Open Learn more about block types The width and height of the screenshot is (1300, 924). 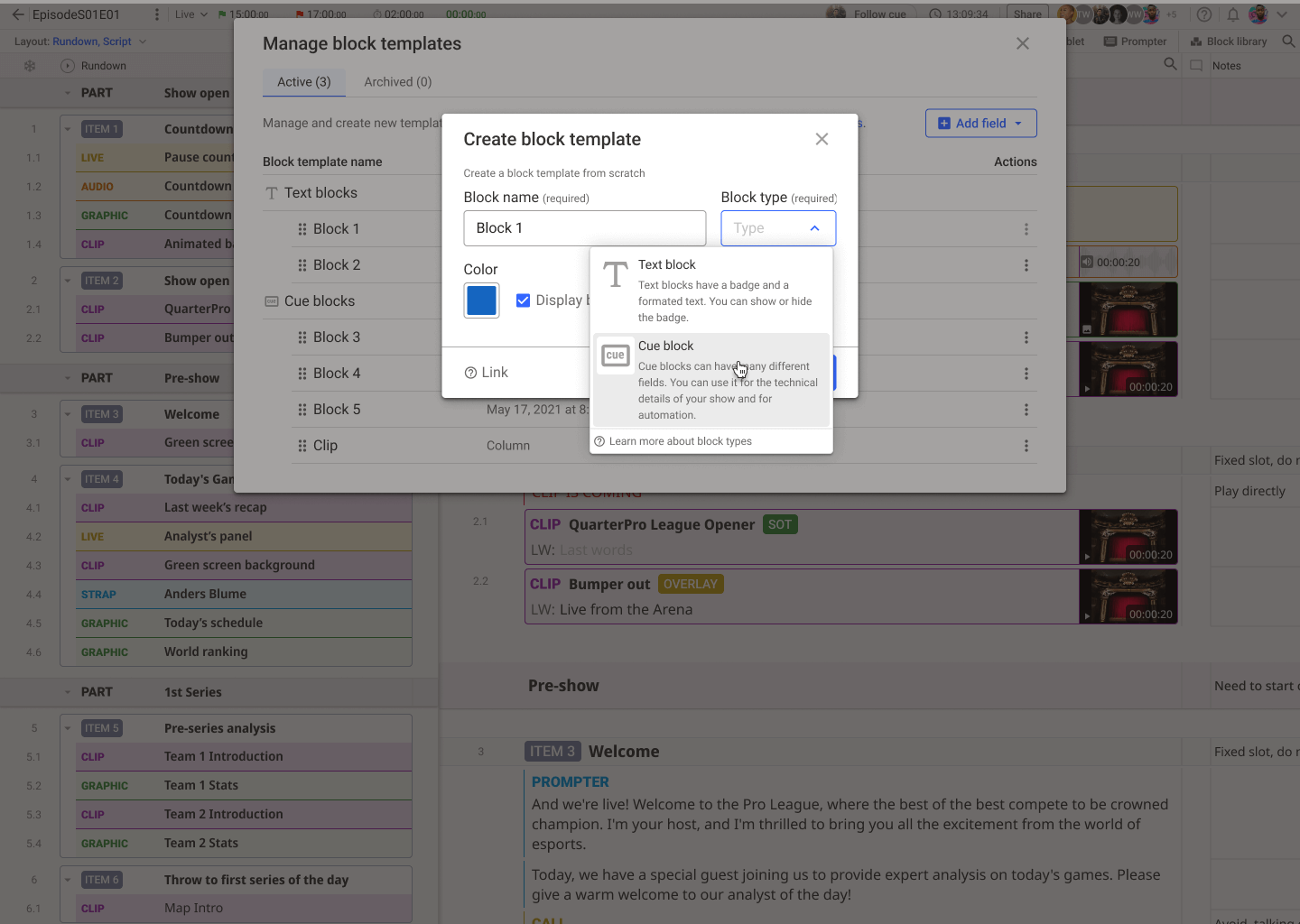click(x=673, y=441)
